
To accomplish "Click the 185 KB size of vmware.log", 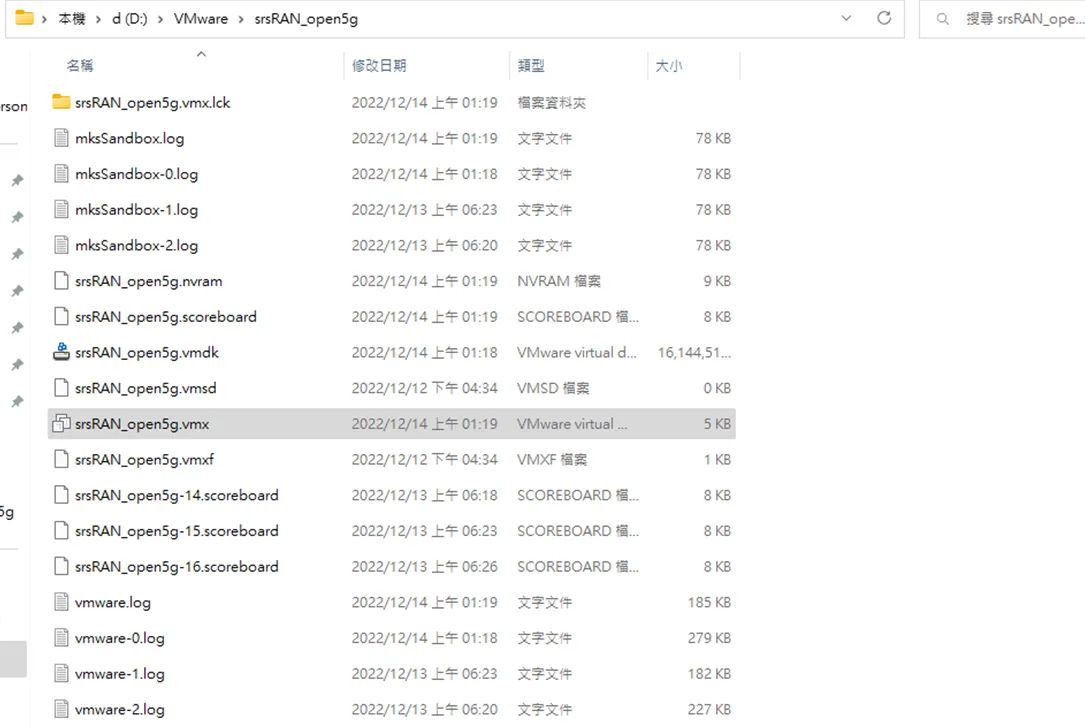I will [x=709, y=602].
